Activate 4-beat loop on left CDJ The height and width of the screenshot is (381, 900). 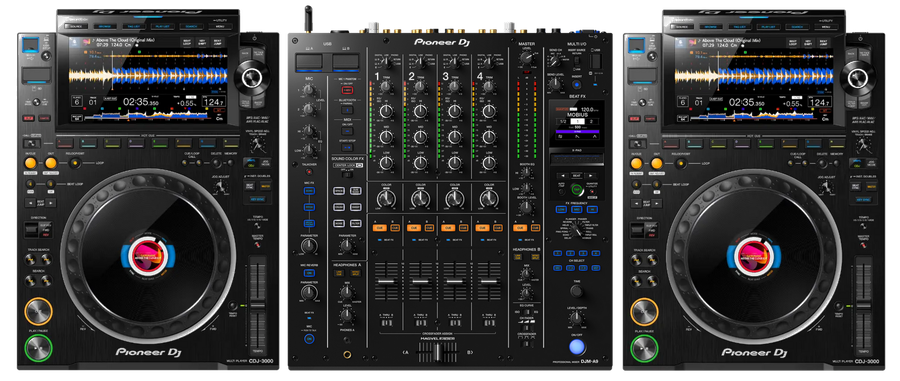point(29,185)
